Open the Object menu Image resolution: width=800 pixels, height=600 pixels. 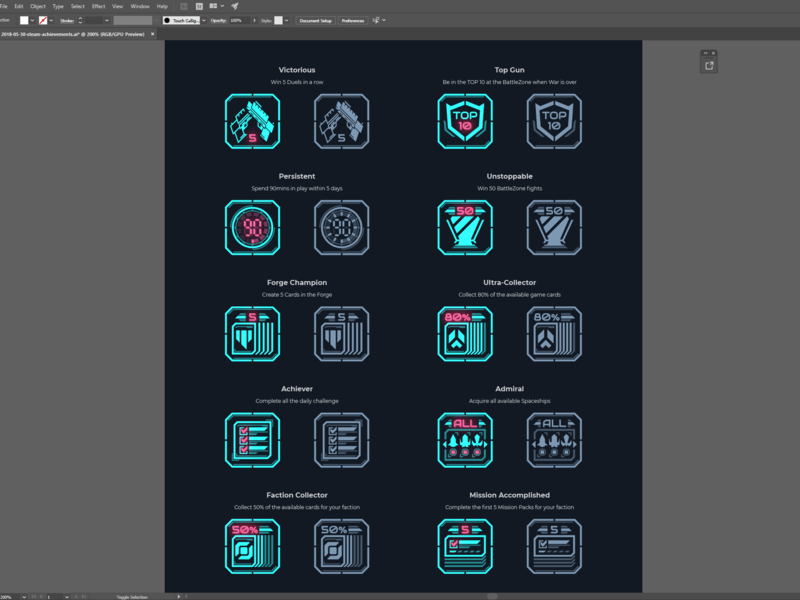[x=38, y=6]
